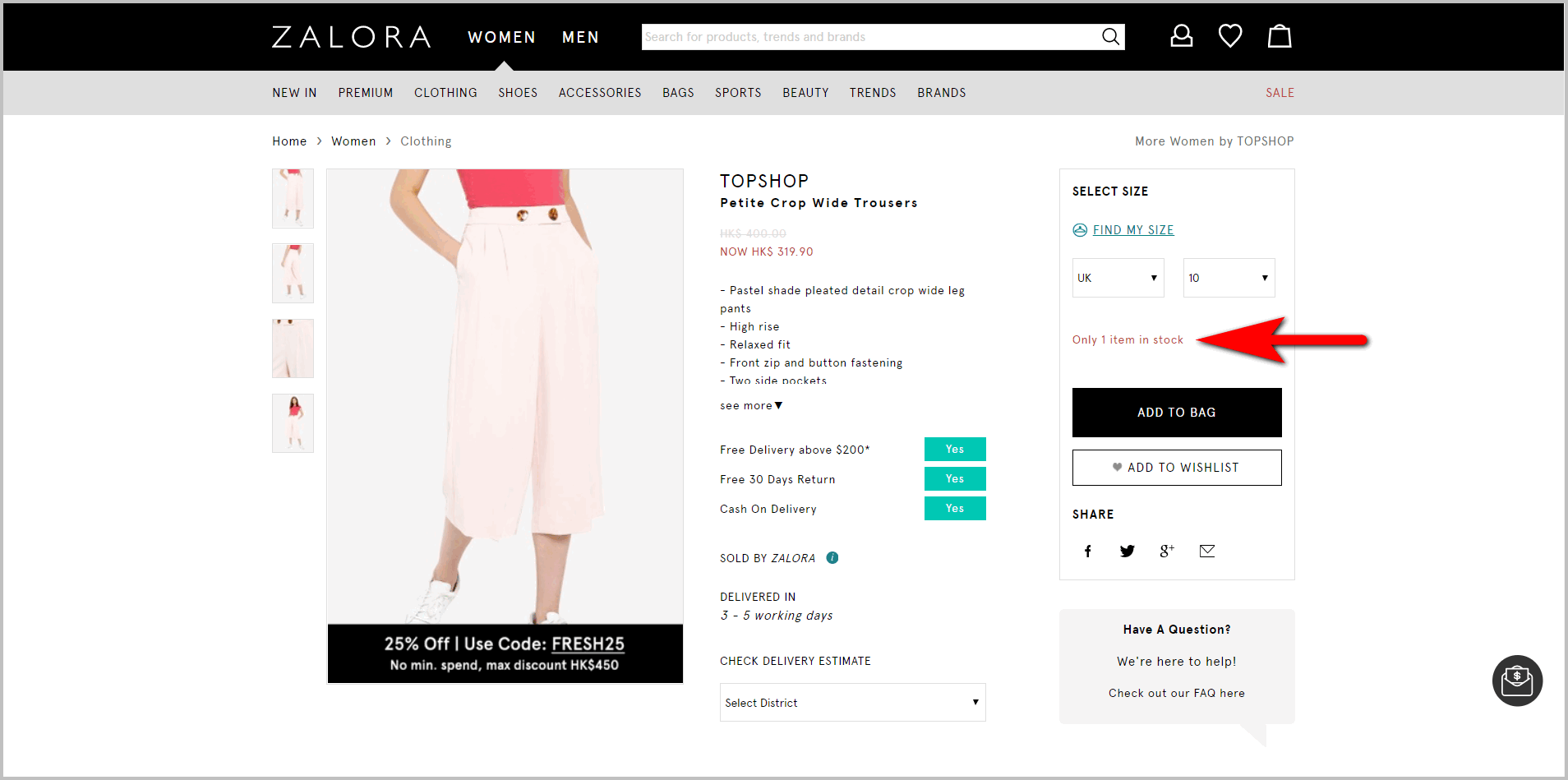
Task: Open the size 10 dropdown
Action: point(1228,277)
